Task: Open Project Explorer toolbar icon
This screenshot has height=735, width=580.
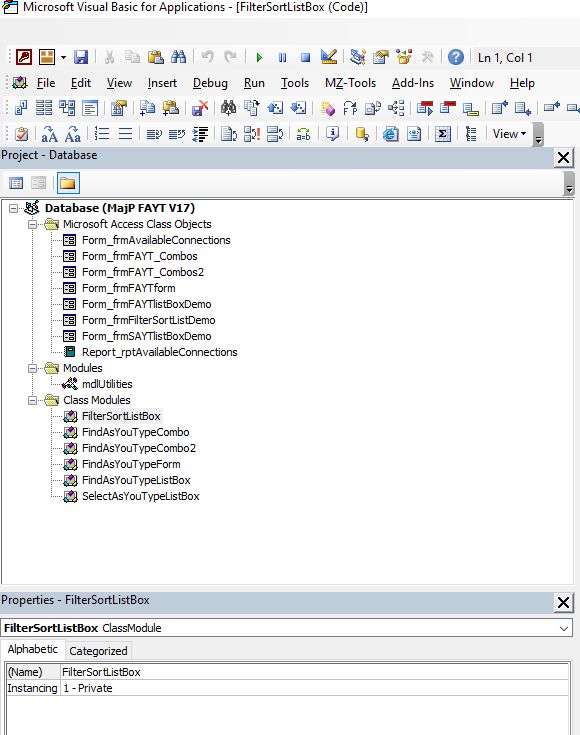Action: (x=358, y=57)
